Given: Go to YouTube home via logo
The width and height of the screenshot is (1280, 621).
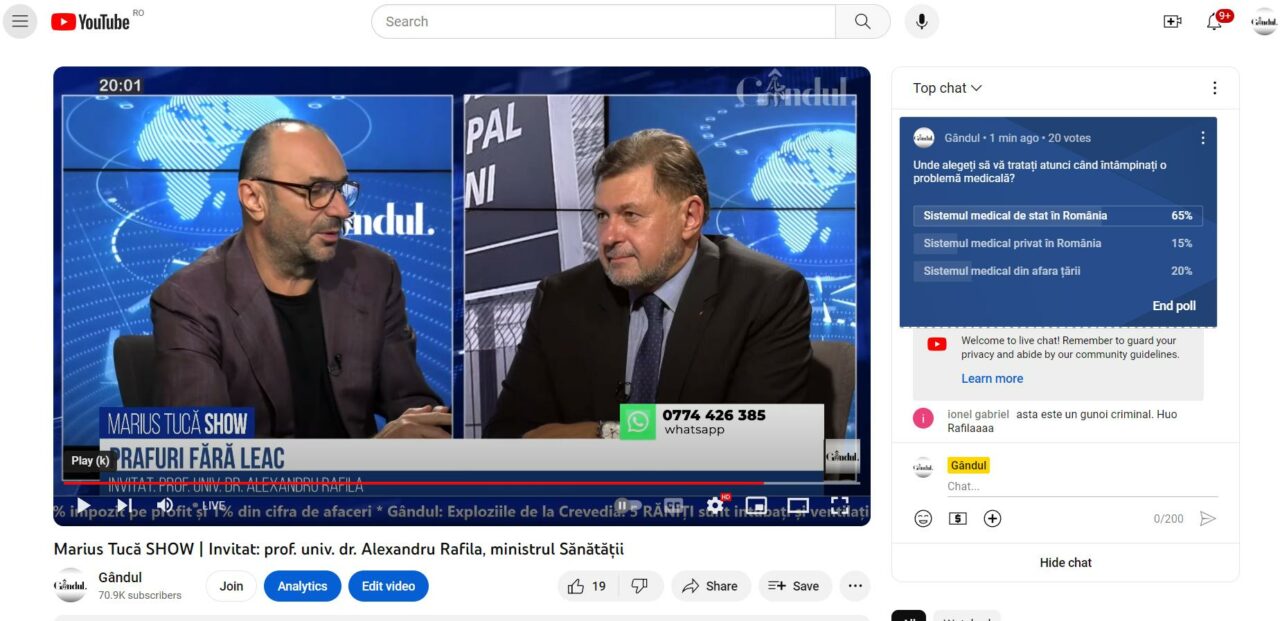Looking at the screenshot, I should (x=92, y=21).
